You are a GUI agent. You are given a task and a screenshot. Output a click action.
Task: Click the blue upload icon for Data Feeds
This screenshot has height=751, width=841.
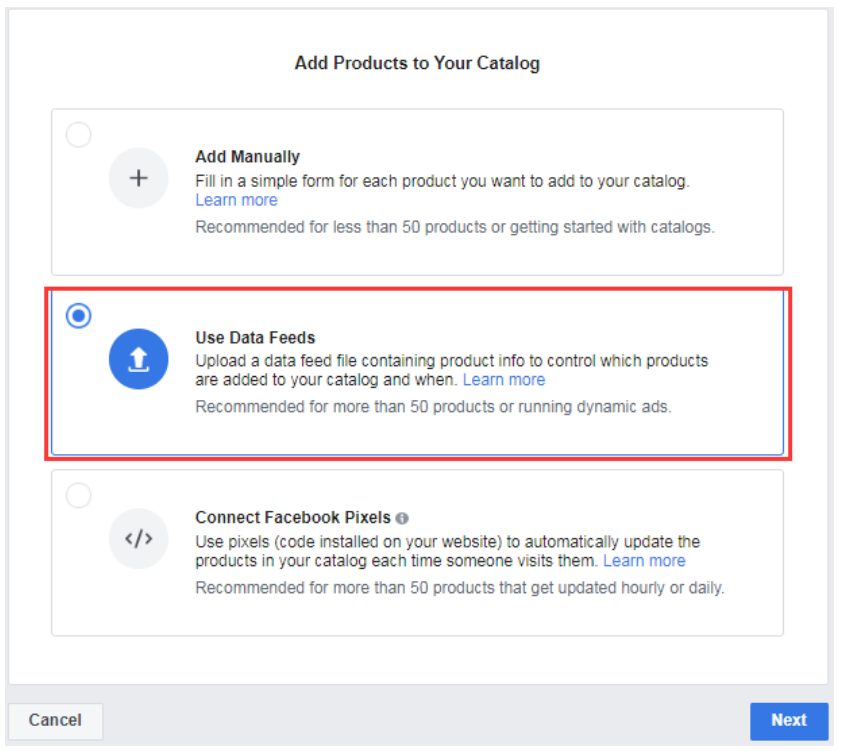coord(138,359)
